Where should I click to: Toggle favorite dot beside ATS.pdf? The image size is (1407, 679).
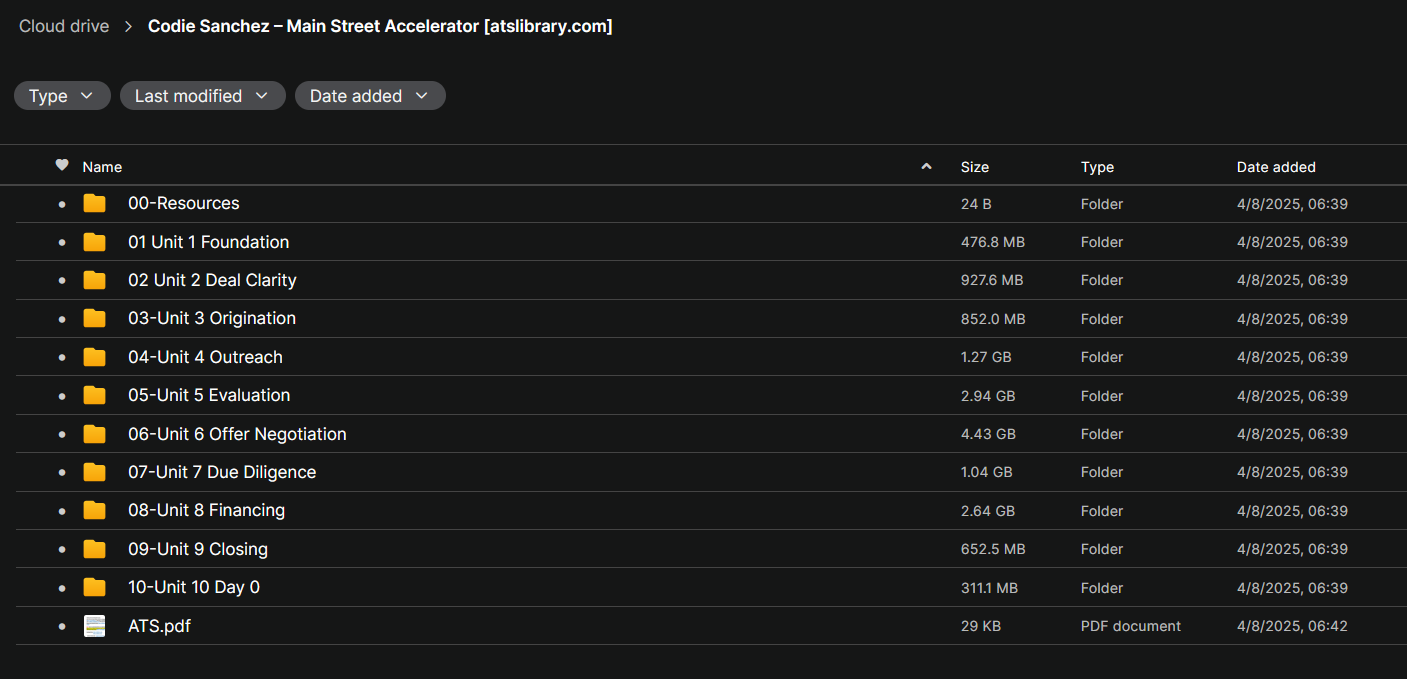[62, 626]
